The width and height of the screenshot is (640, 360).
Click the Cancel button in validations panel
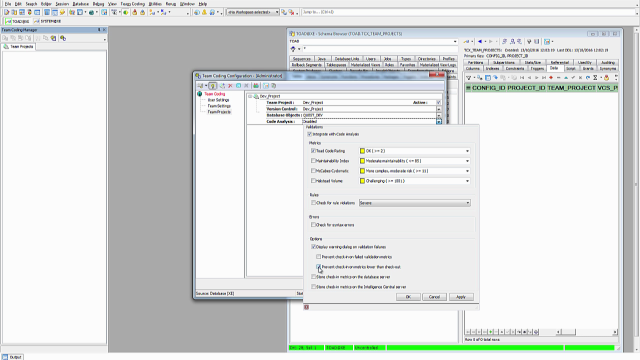tap(434, 297)
